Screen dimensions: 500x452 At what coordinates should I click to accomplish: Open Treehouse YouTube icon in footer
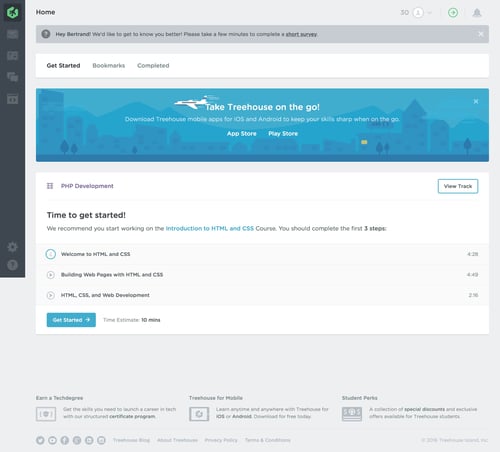[x=52, y=440]
